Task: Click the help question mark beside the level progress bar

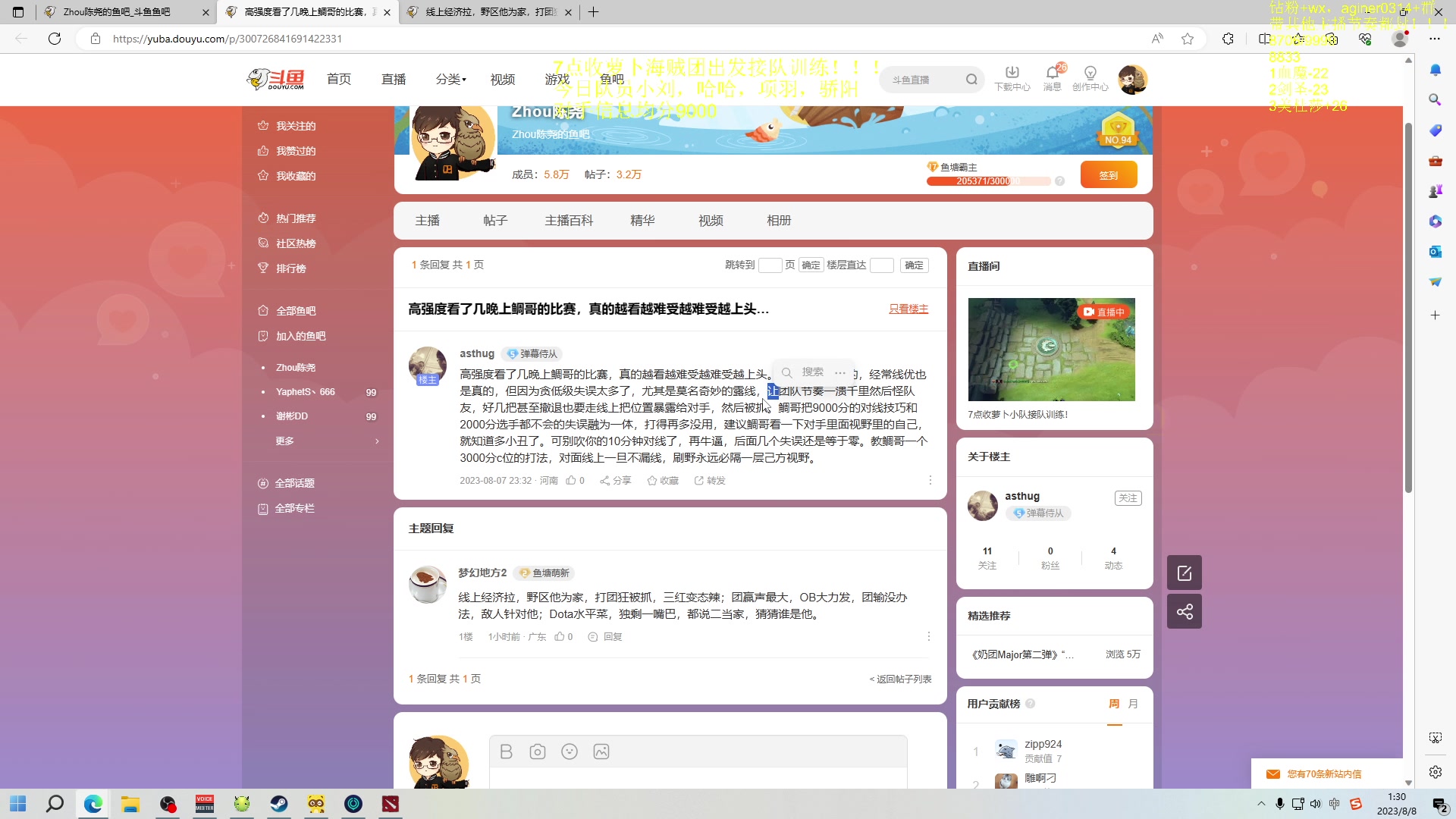Action: (x=1060, y=181)
